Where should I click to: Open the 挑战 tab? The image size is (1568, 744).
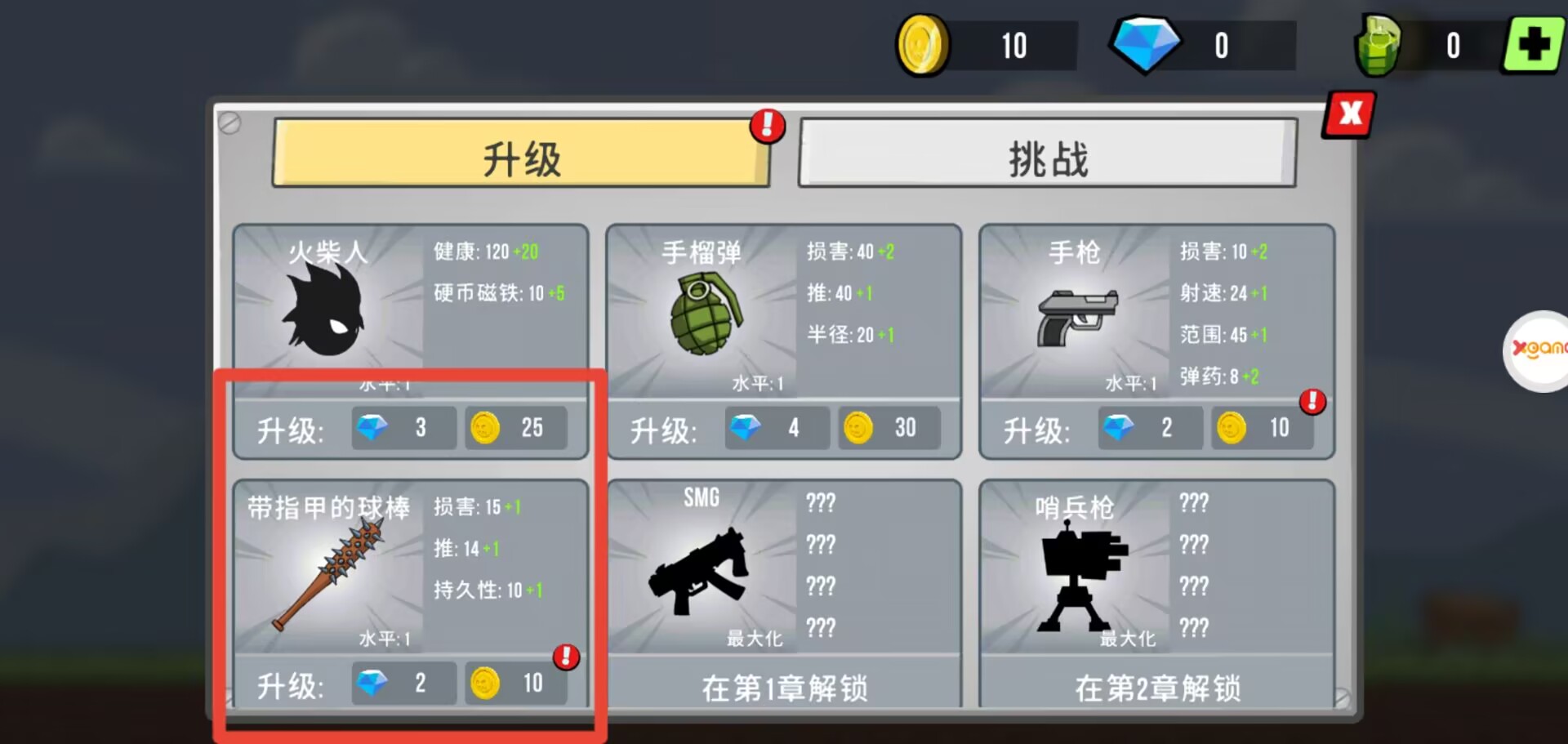1048,154
